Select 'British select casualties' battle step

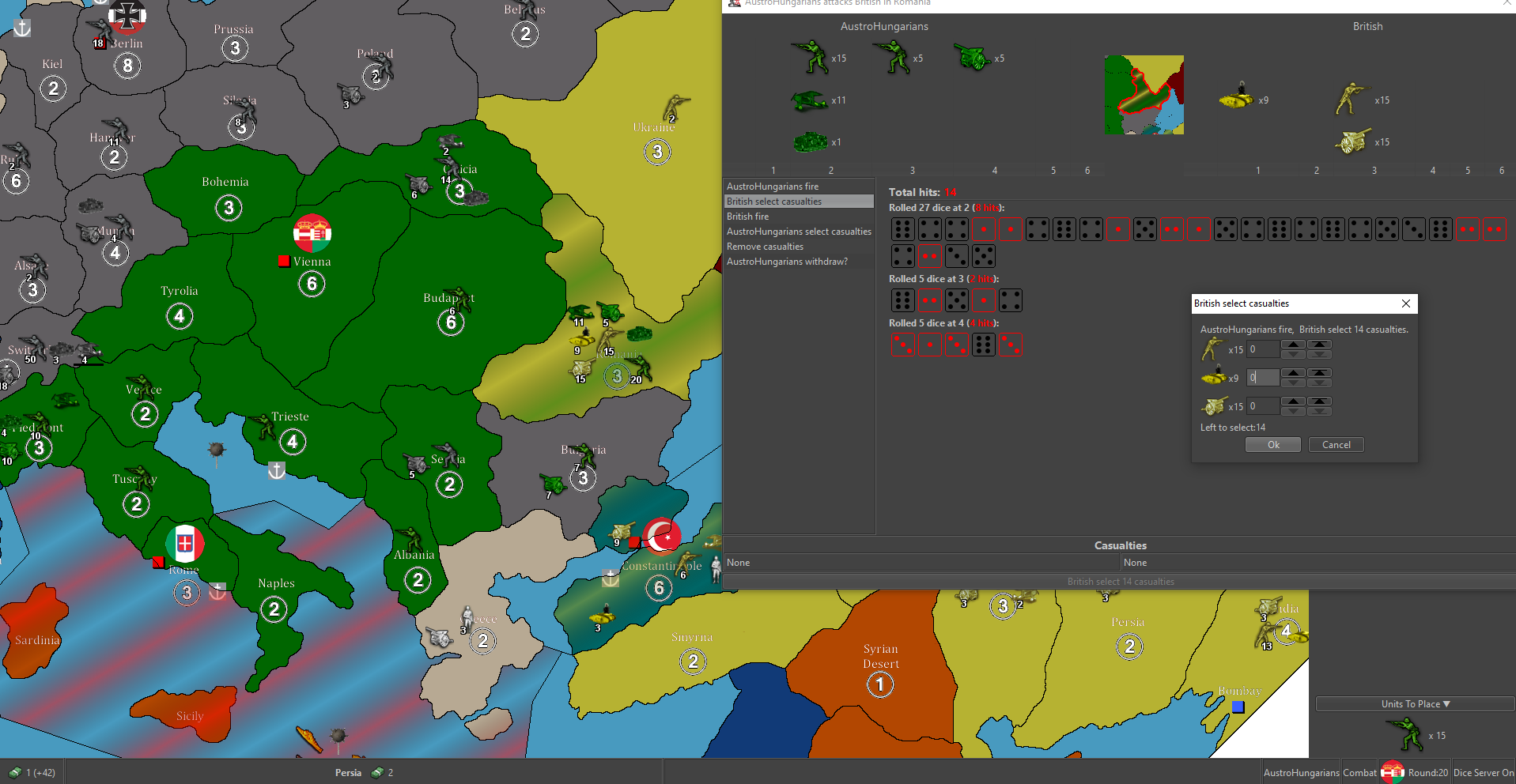pyautogui.click(x=799, y=202)
